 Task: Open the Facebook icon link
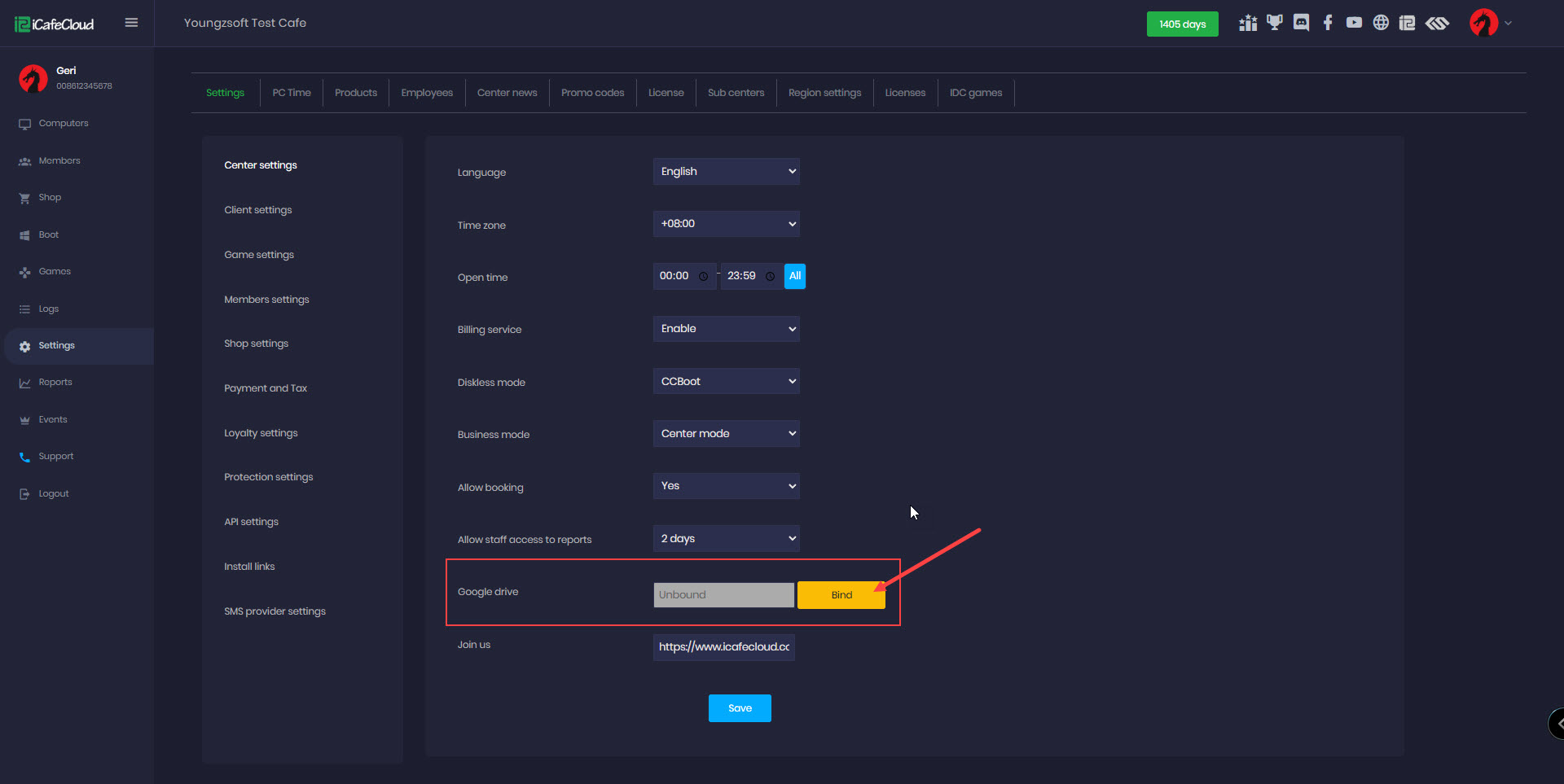coord(1328,23)
